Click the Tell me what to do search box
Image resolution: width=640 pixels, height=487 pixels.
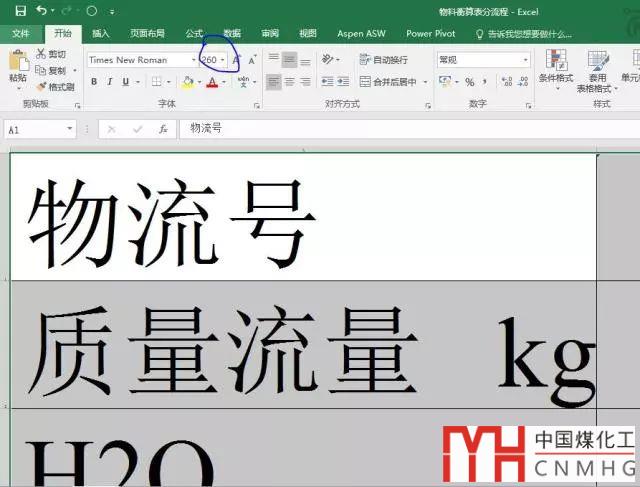pyautogui.click(x=524, y=34)
